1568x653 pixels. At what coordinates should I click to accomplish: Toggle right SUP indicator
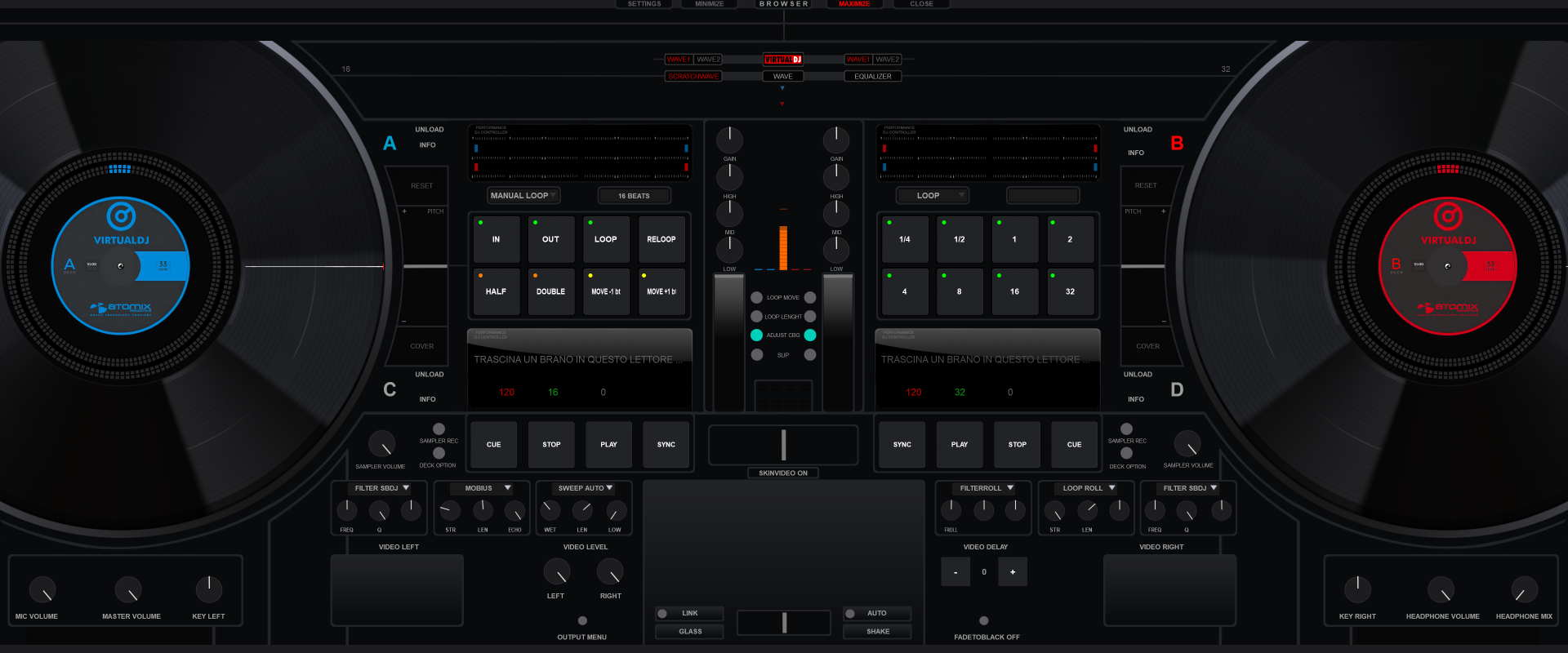point(810,355)
